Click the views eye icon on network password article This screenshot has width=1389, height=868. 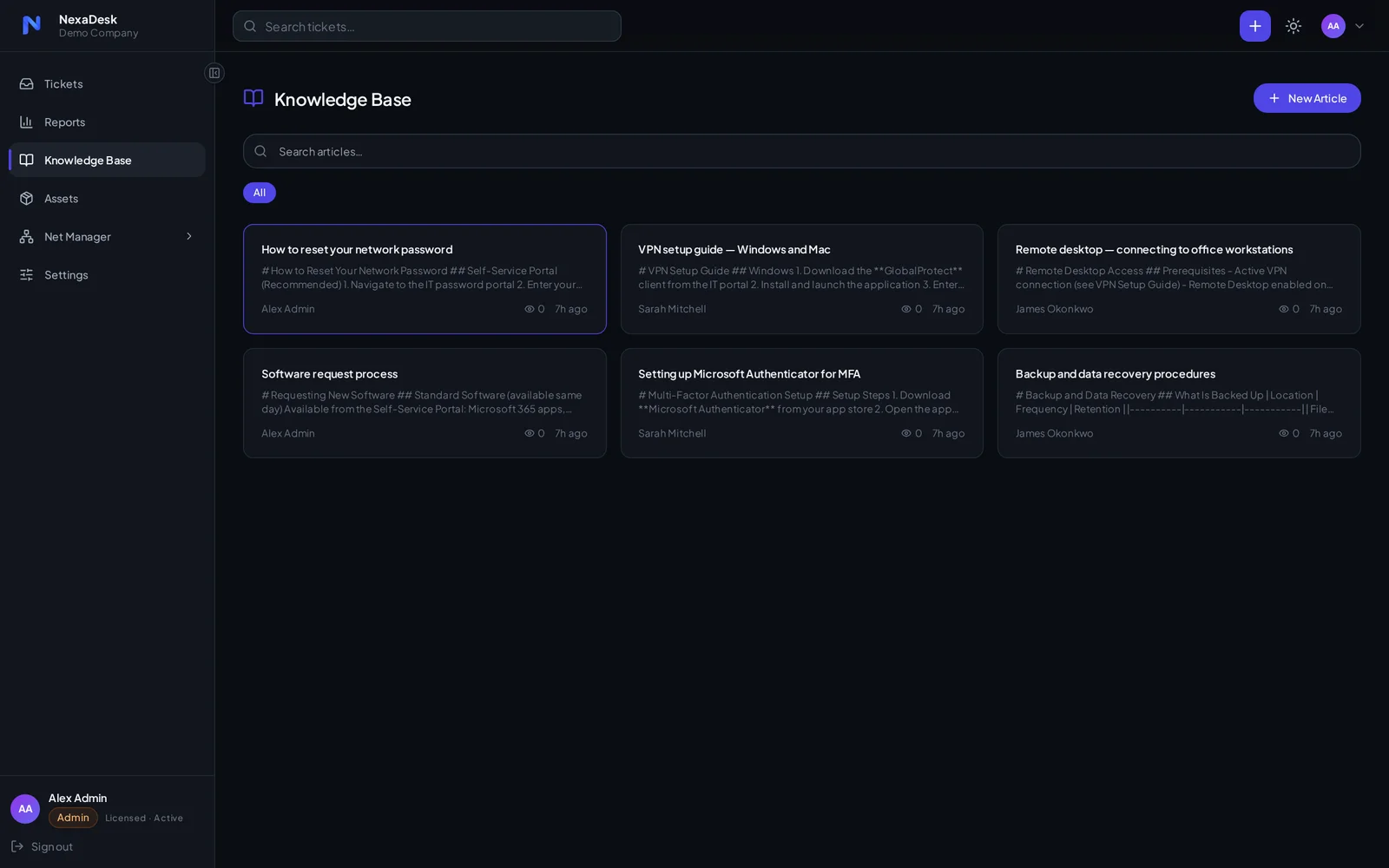[530, 309]
